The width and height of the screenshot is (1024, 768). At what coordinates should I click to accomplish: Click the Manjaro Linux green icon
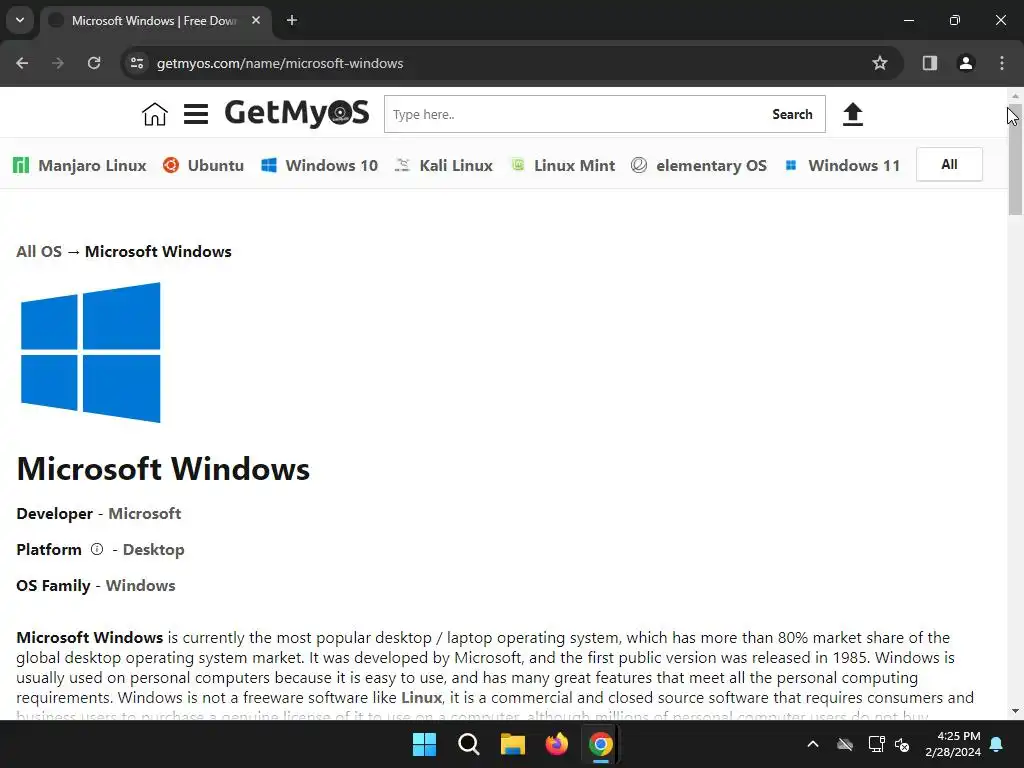[21, 165]
